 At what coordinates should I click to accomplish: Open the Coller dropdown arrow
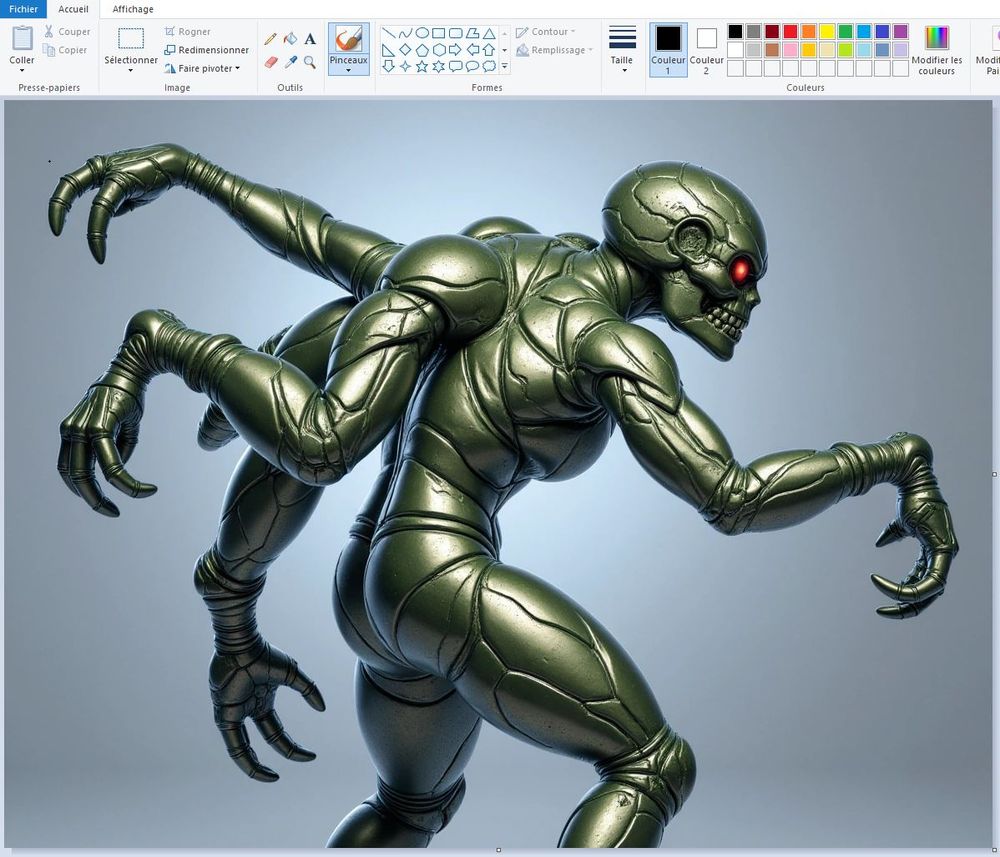[x=22, y=70]
